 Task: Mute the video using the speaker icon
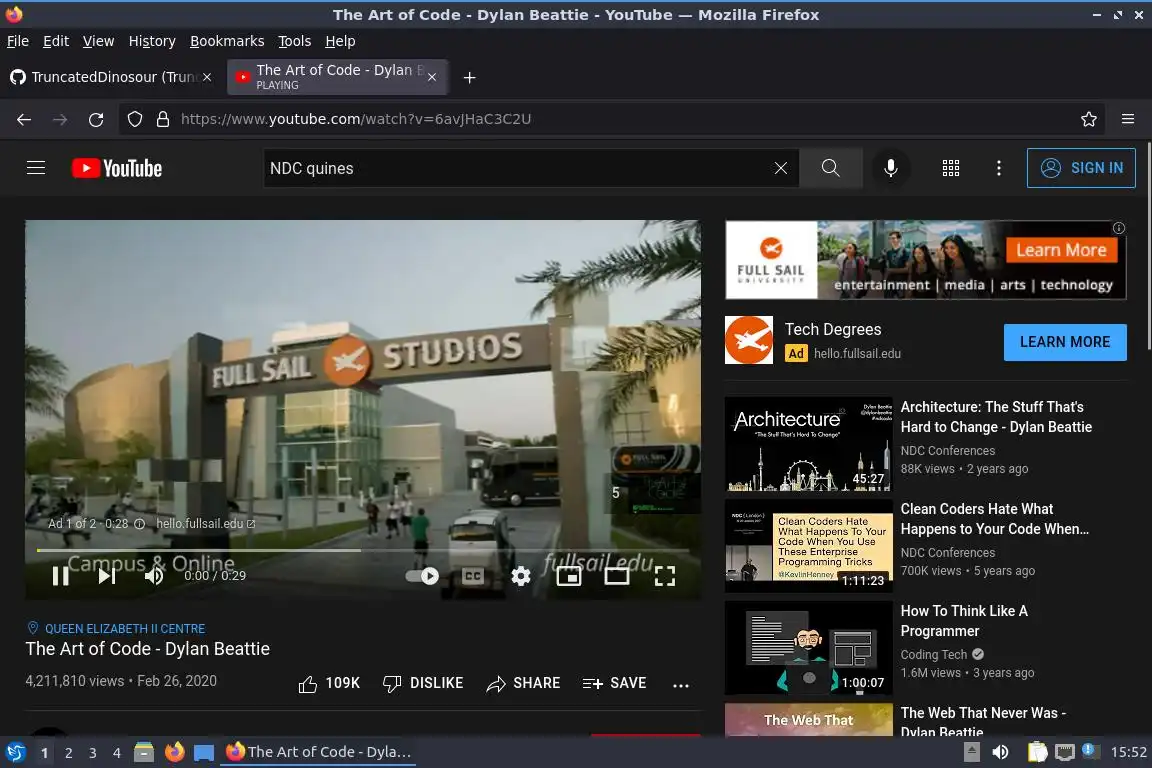click(x=154, y=576)
